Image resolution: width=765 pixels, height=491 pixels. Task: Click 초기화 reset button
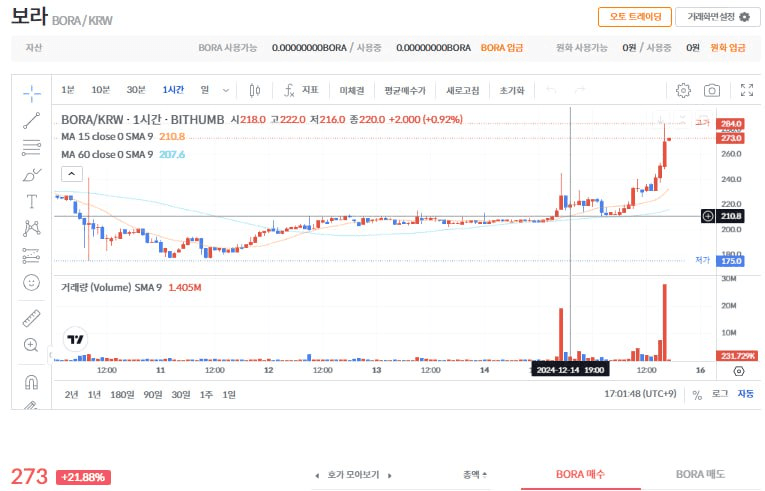[512, 90]
